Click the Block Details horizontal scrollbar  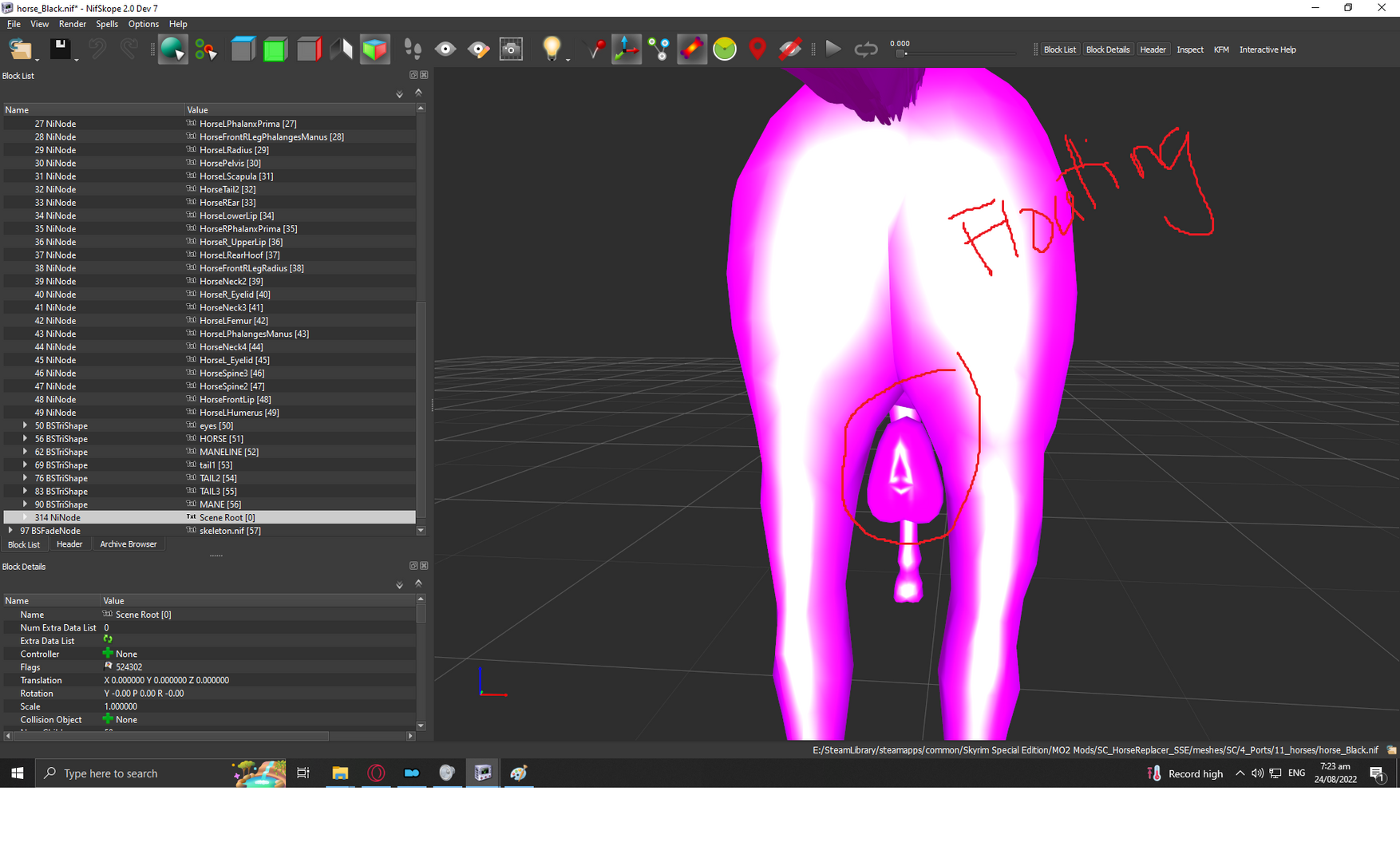click(172, 736)
